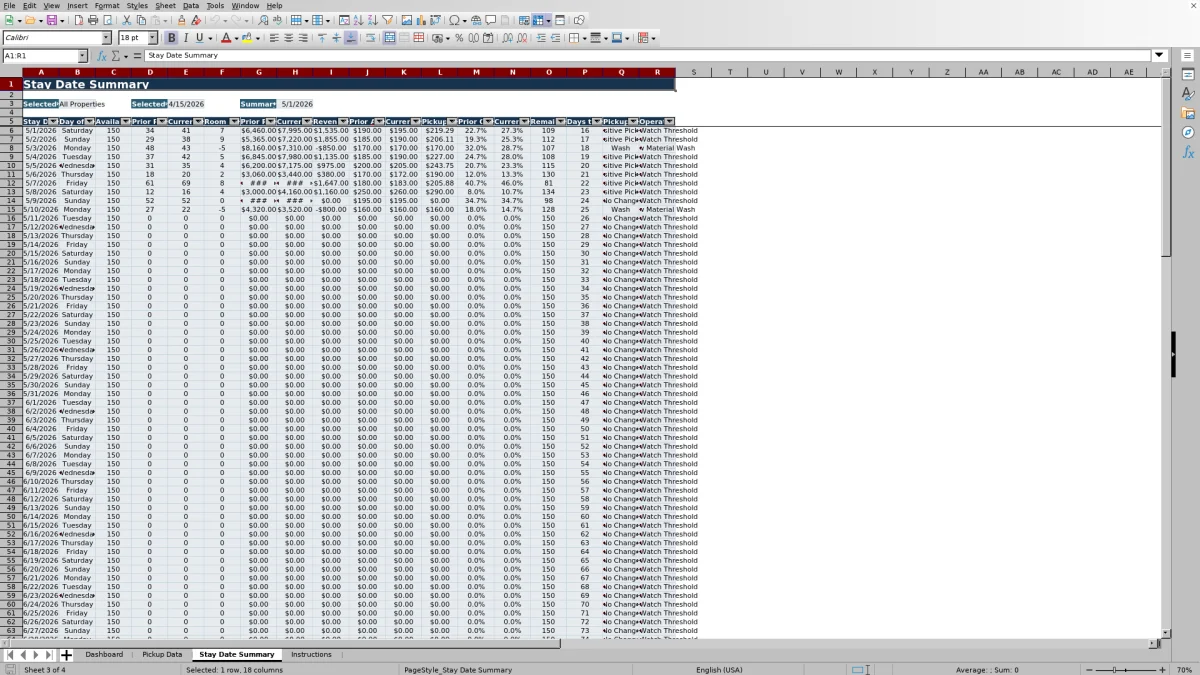This screenshot has width=1200, height=675.
Task: Switch to the Dashboard sheet tab
Action: (x=104, y=655)
